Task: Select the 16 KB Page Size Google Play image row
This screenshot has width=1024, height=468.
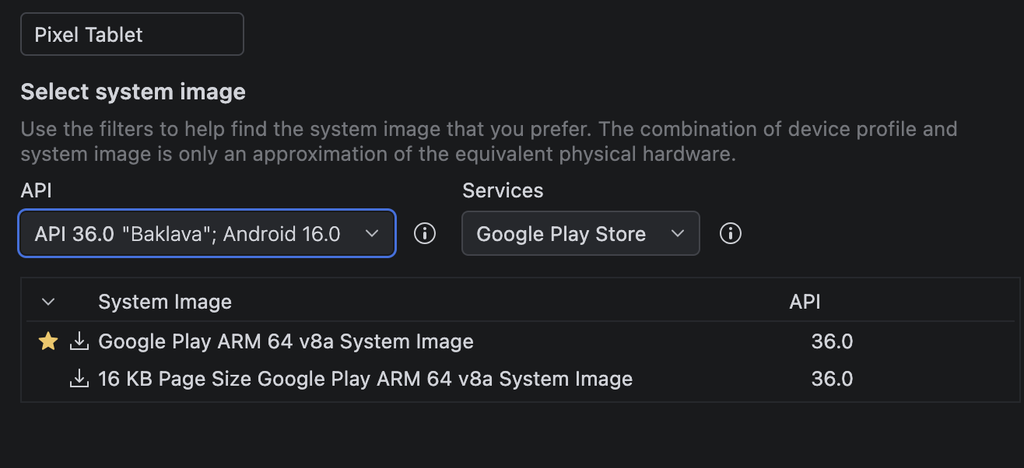Action: pyautogui.click(x=520, y=379)
